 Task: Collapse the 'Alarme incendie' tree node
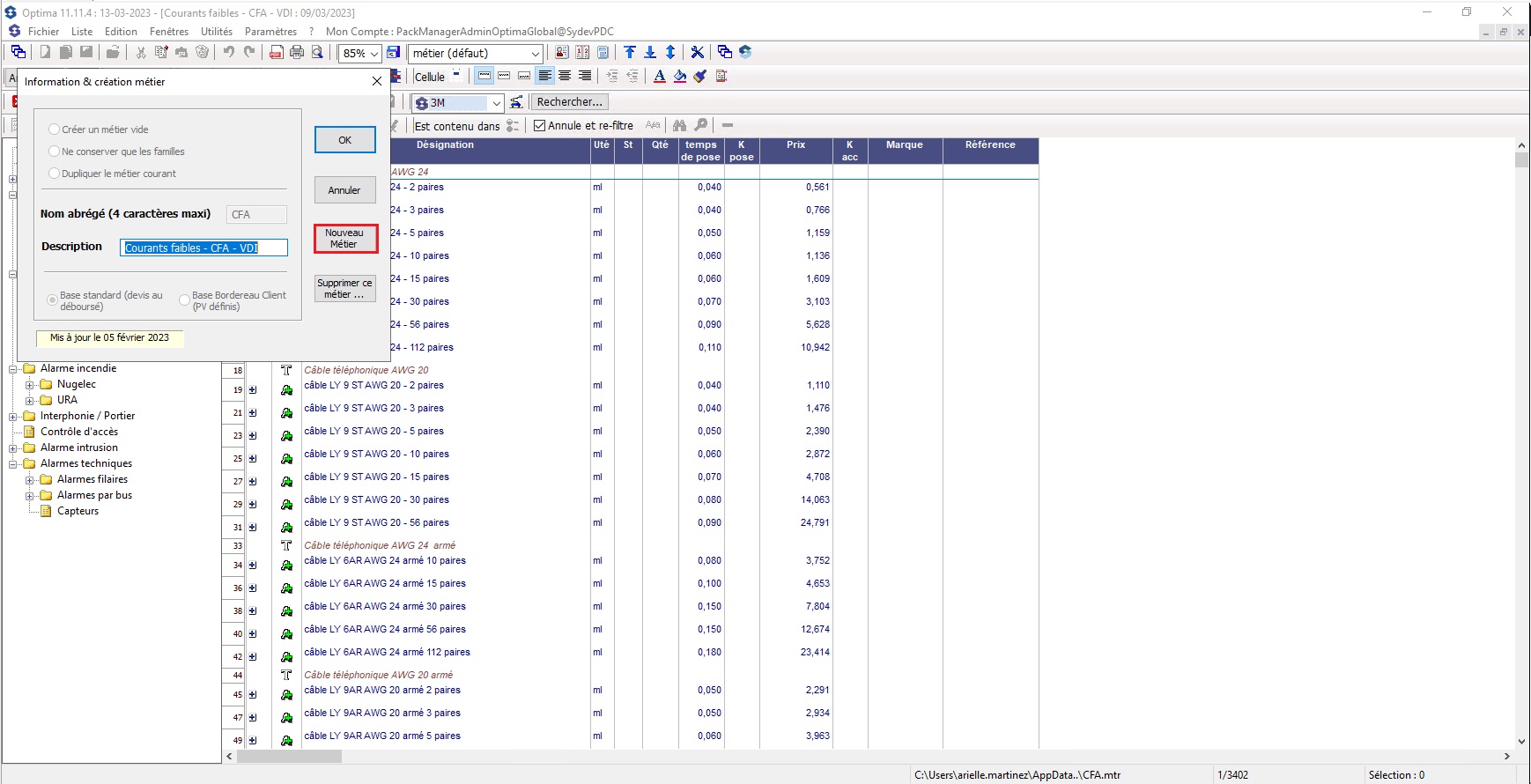click(13, 369)
